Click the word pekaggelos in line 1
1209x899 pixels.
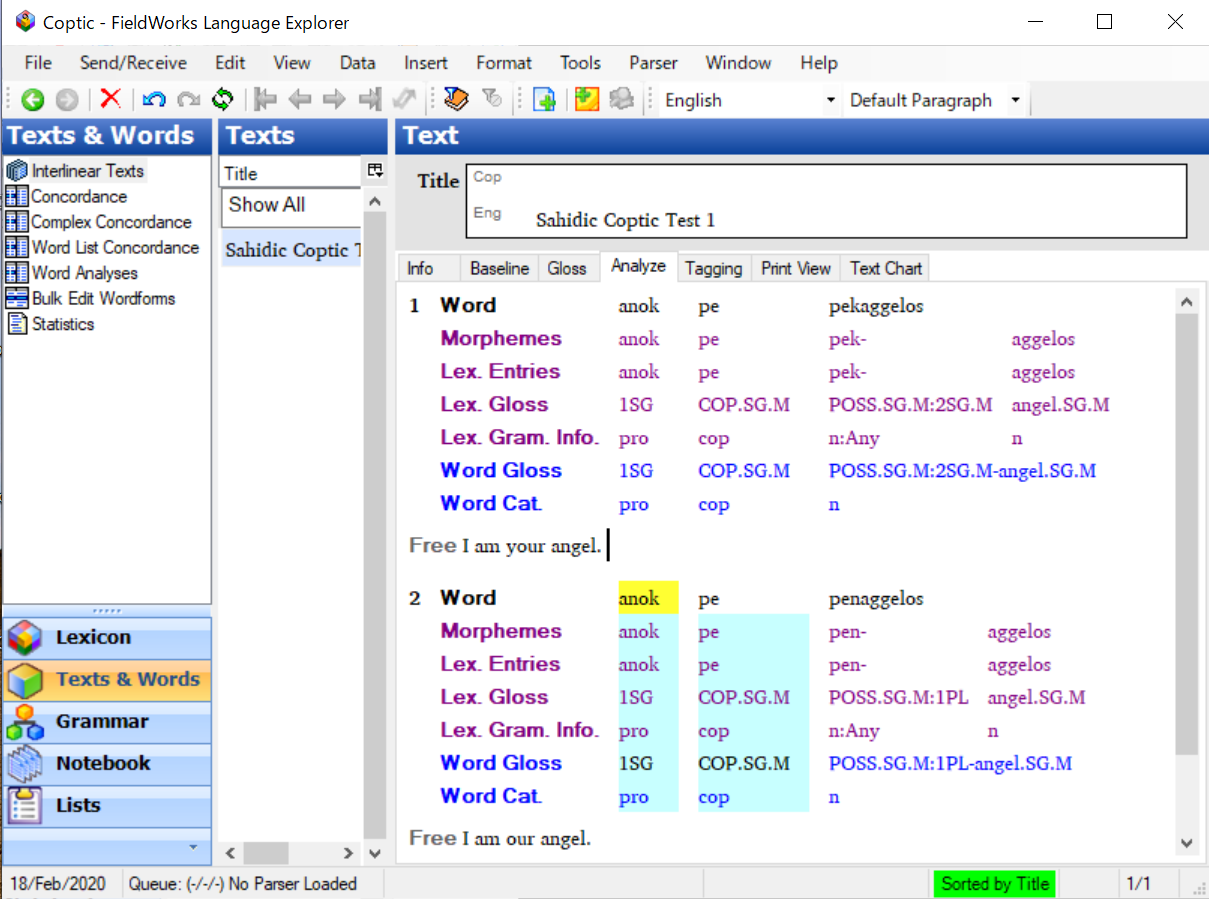(x=876, y=306)
